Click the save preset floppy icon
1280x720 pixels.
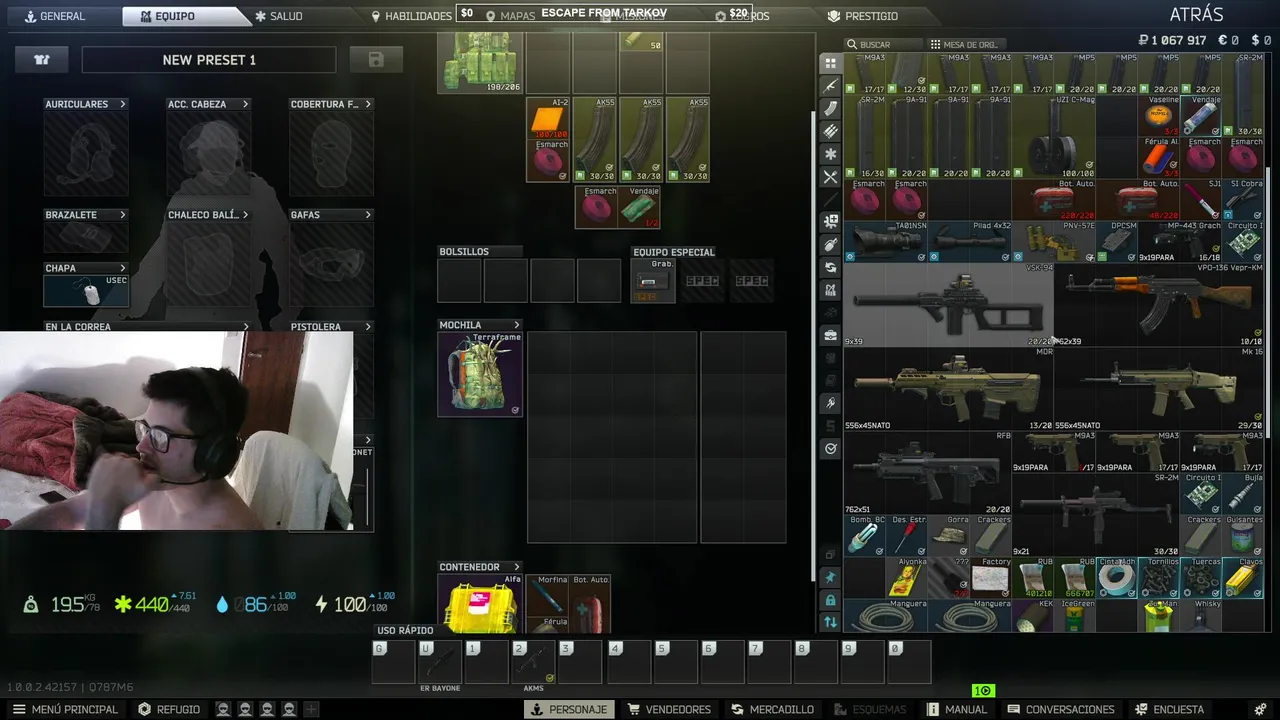coord(376,60)
